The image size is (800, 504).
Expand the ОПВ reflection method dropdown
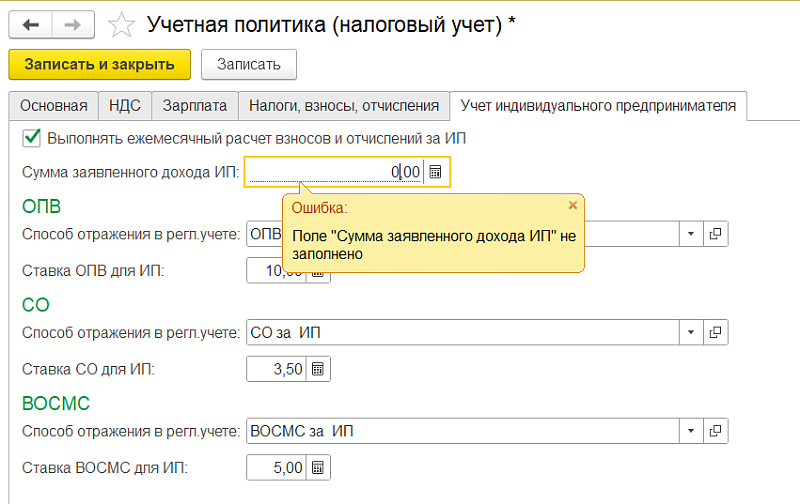pyautogui.click(x=691, y=234)
